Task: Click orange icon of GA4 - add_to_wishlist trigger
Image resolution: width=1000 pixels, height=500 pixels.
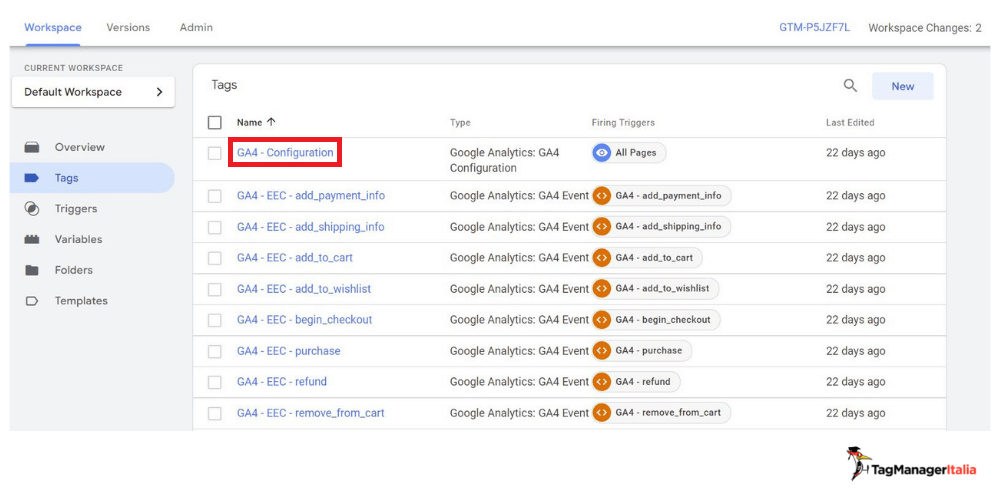Action: click(x=601, y=288)
